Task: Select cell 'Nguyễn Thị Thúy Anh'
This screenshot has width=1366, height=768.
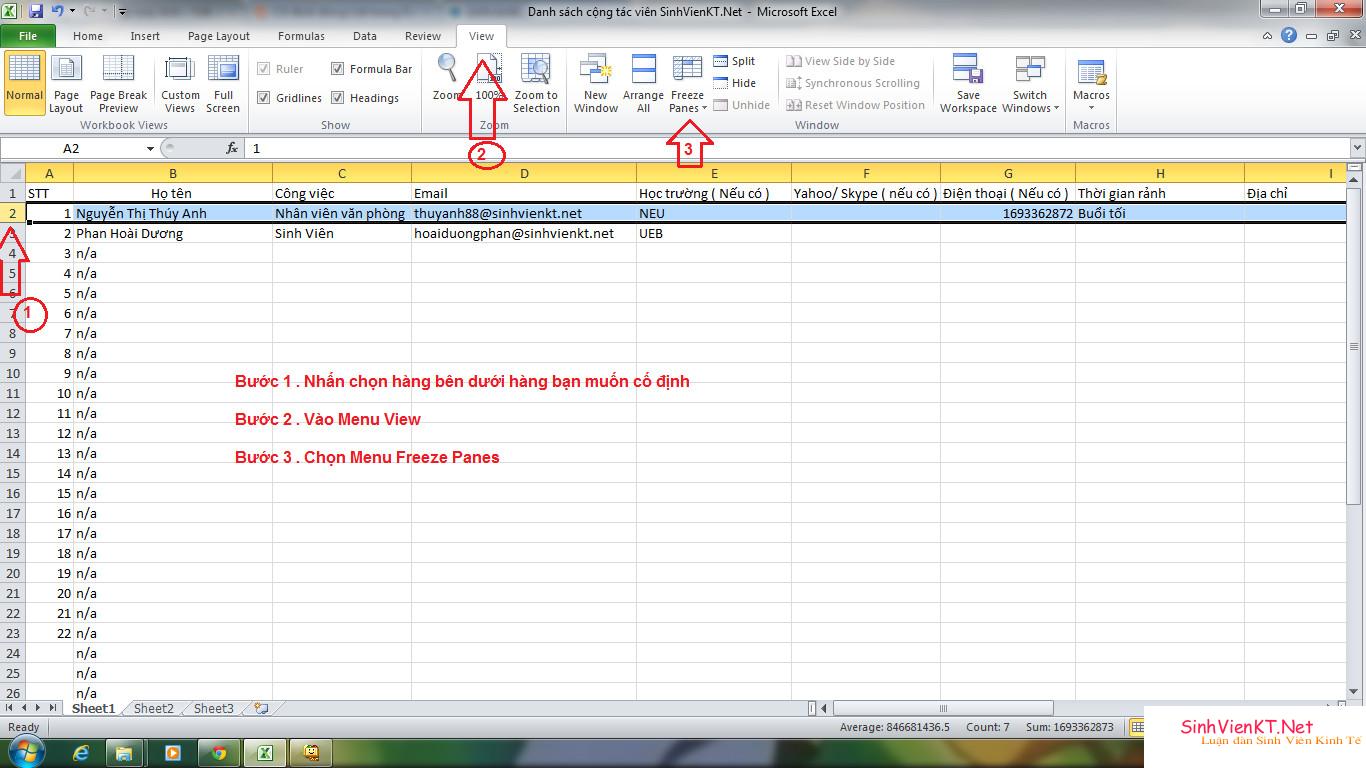Action: [173, 213]
